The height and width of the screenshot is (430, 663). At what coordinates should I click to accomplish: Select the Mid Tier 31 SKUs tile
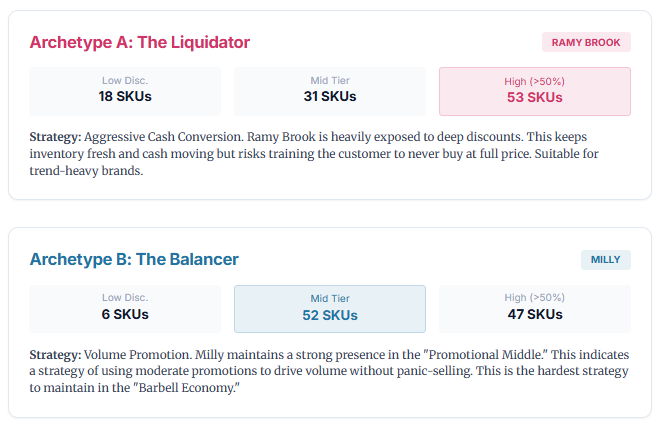tap(330, 91)
